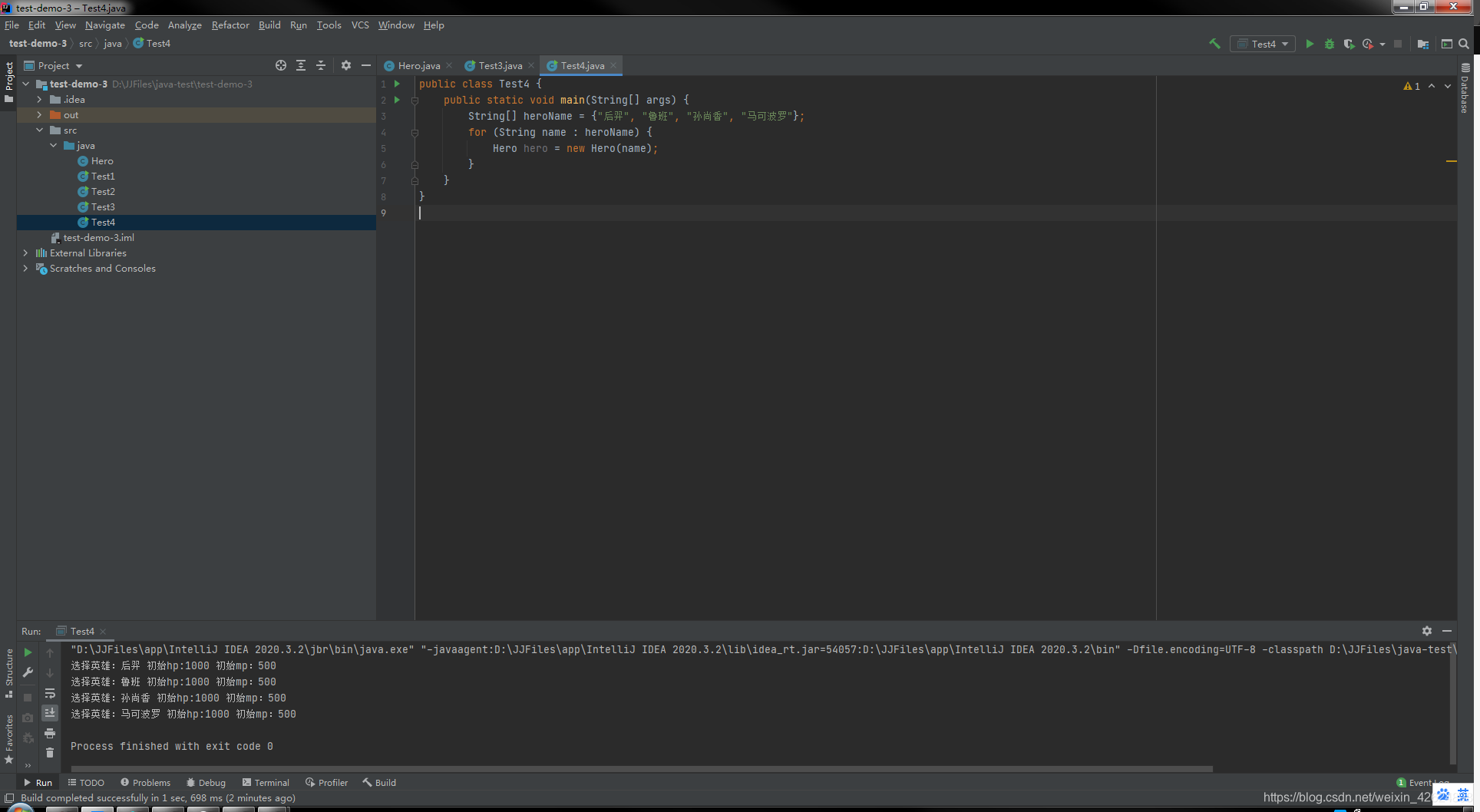The image size is (1480, 812).
Task: Toggle Structure side panel
Action: click(x=8, y=672)
